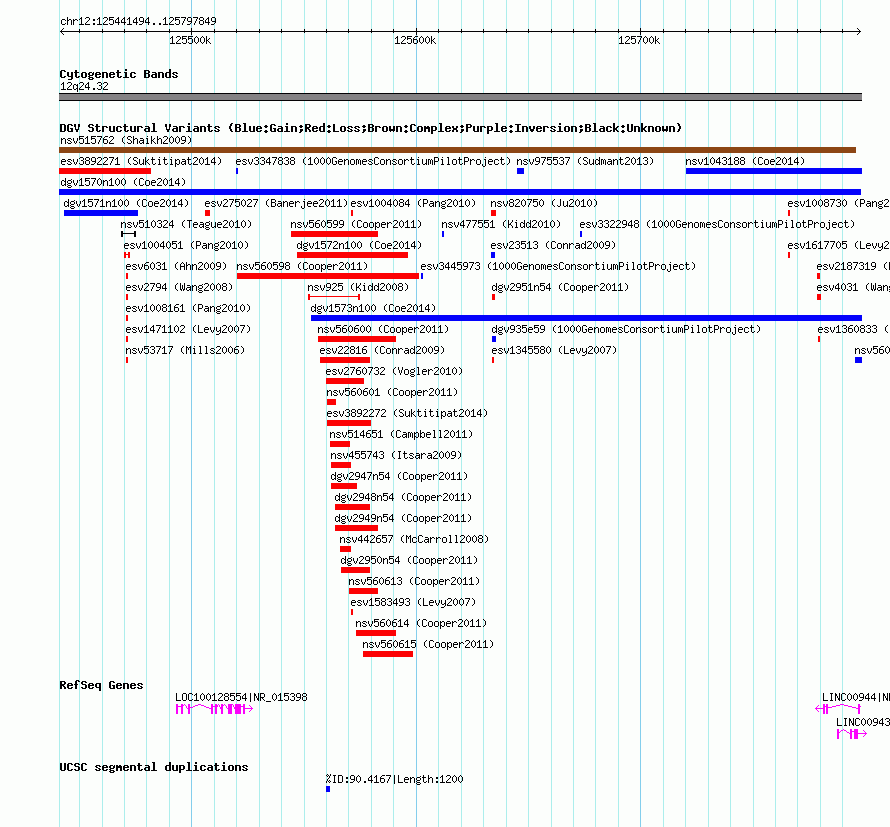Image resolution: width=890 pixels, height=827 pixels.
Task: Click the red loss bar of nsv560598 (Cooper2011)
Action: click(x=328, y=276)
